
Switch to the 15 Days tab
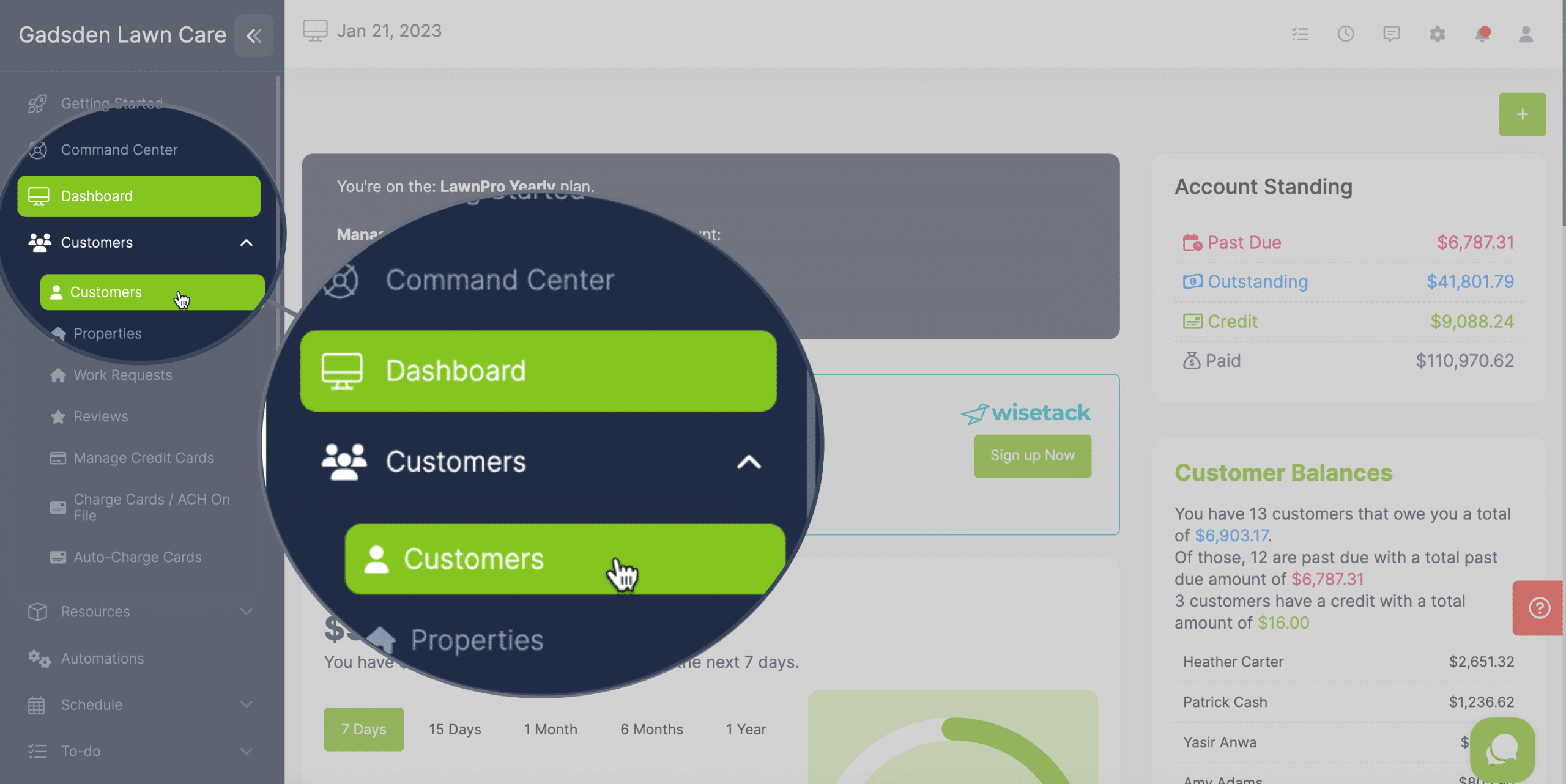(x=455, y=729)
